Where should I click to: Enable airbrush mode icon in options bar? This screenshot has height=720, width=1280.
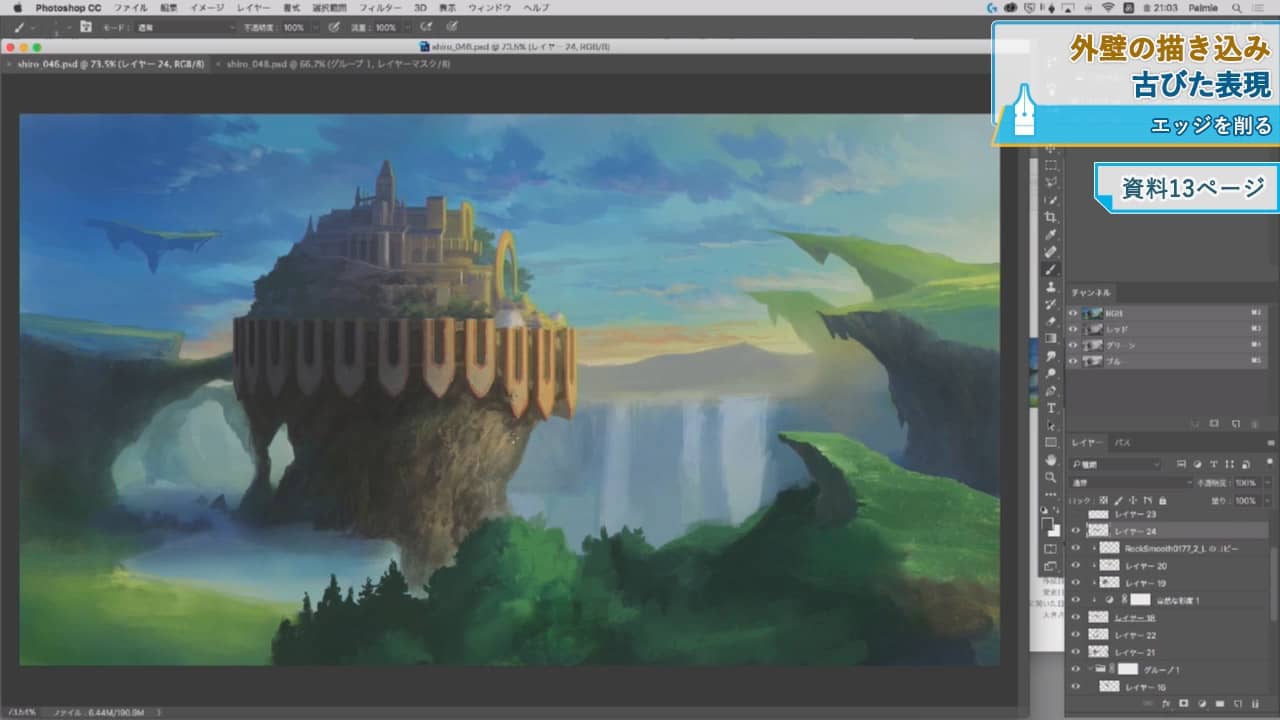[x=427, y=27]
